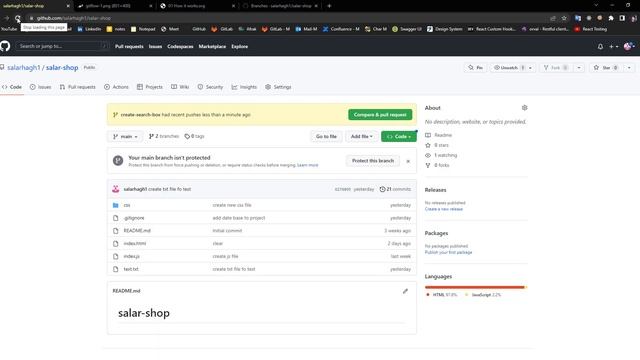Switch to the repository Settings tab
Viewport: 640px width, 360px height.
coord(278,87)
